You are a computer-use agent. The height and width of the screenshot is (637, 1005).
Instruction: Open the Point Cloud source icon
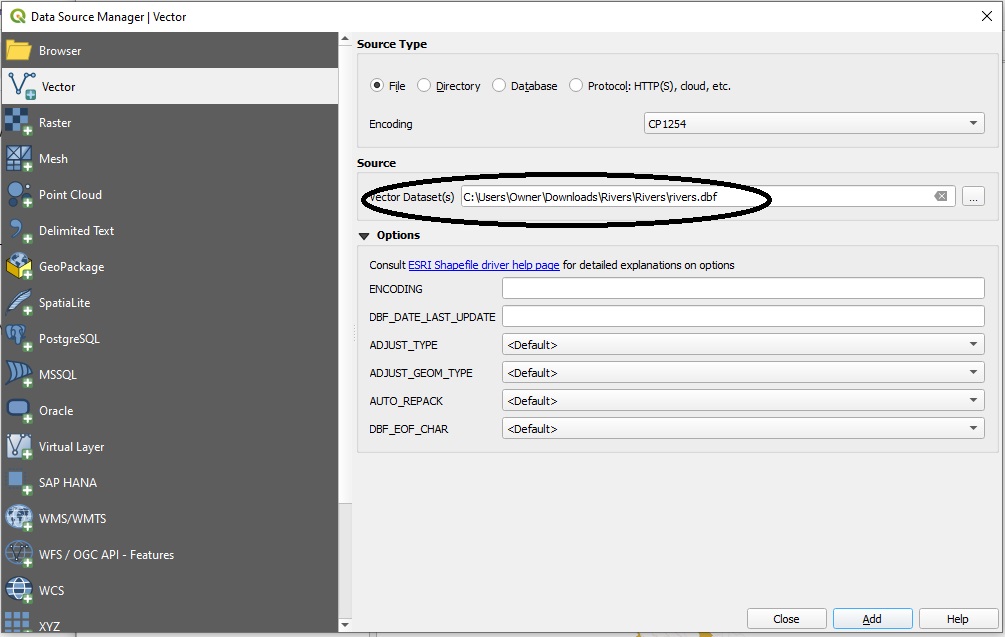[19, 195]
